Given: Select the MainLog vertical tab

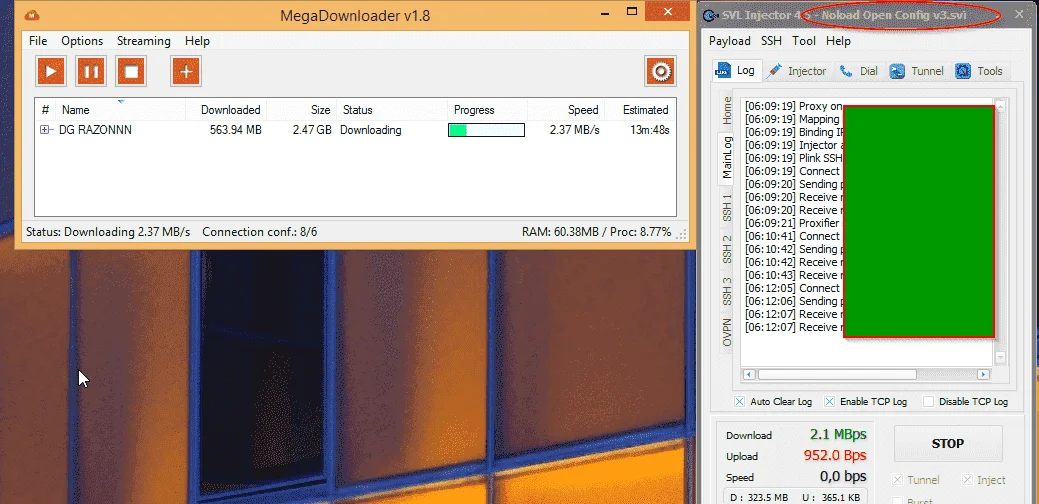Looking at the screenshot, I should (727, 158).
